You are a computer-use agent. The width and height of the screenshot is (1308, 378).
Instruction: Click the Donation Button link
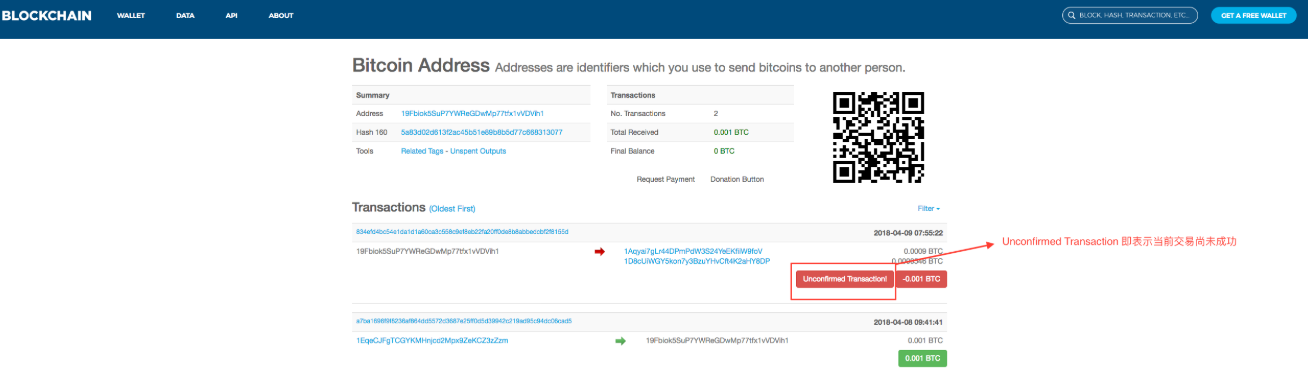[x=737, y=179]
